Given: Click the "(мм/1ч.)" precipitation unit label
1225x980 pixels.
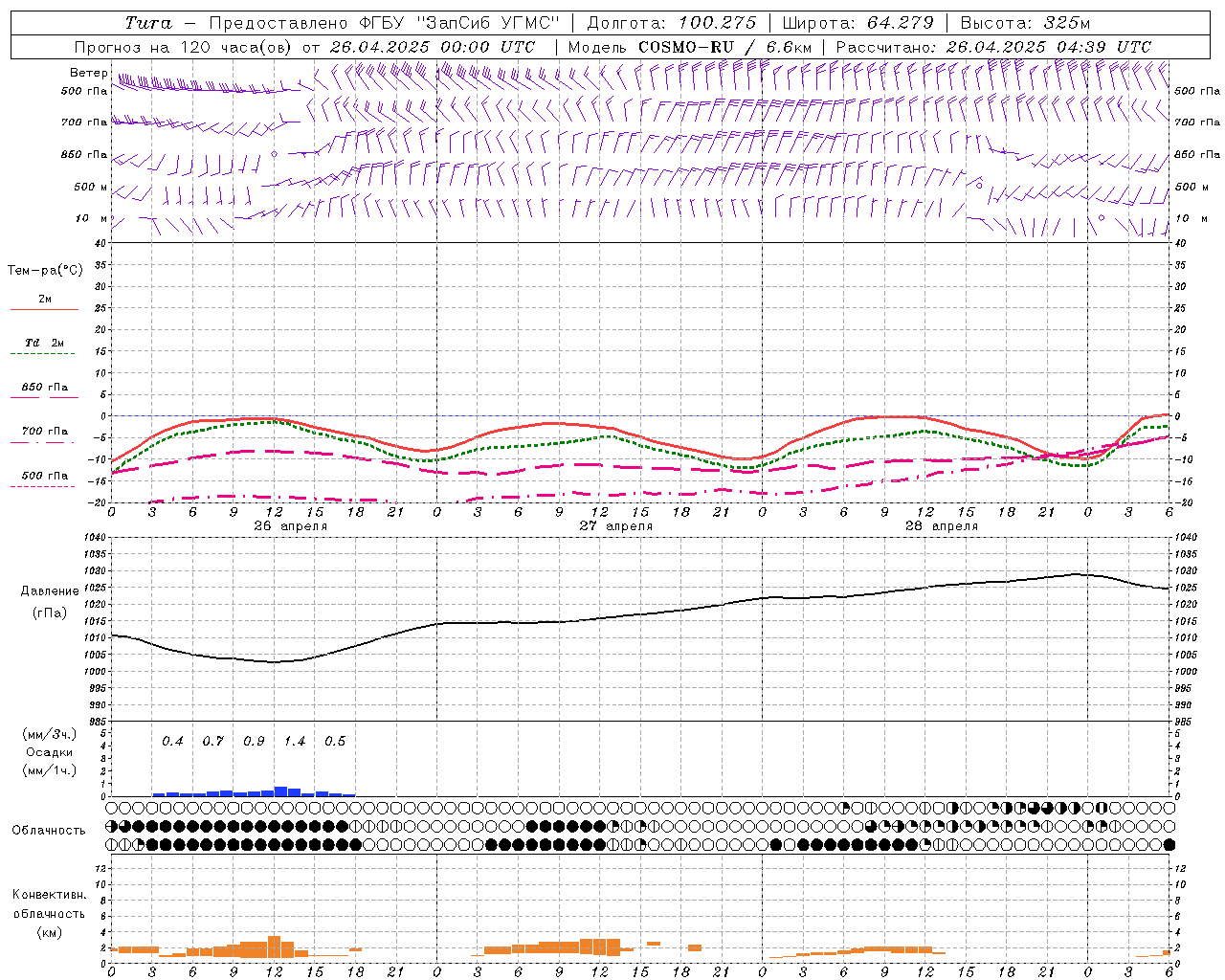Looking at the screenshot, I should (x=50, y=770).
